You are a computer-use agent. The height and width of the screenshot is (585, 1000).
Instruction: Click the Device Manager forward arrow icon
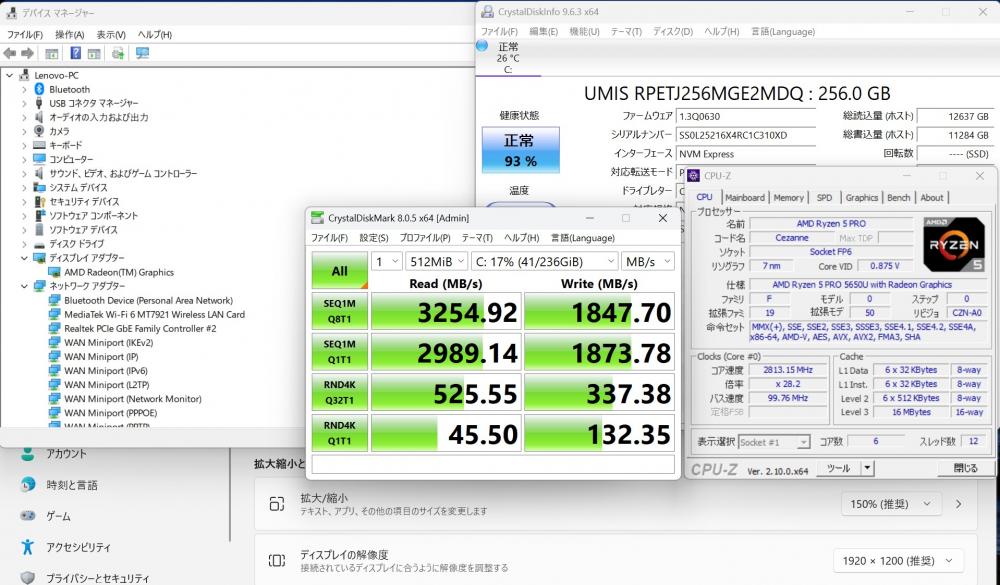(x=27, y=54)
